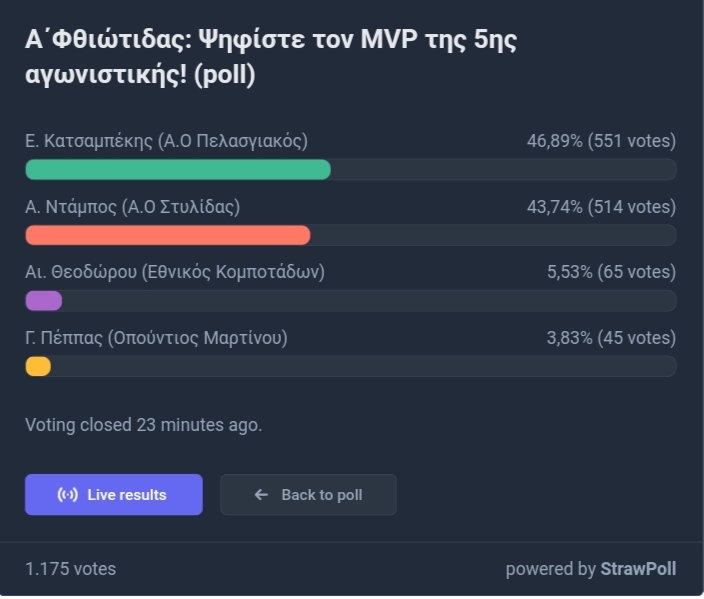Click the left arrow icon beside Back to poll
This screenshot has width=704, height=599.
click(x=261, y=495)
